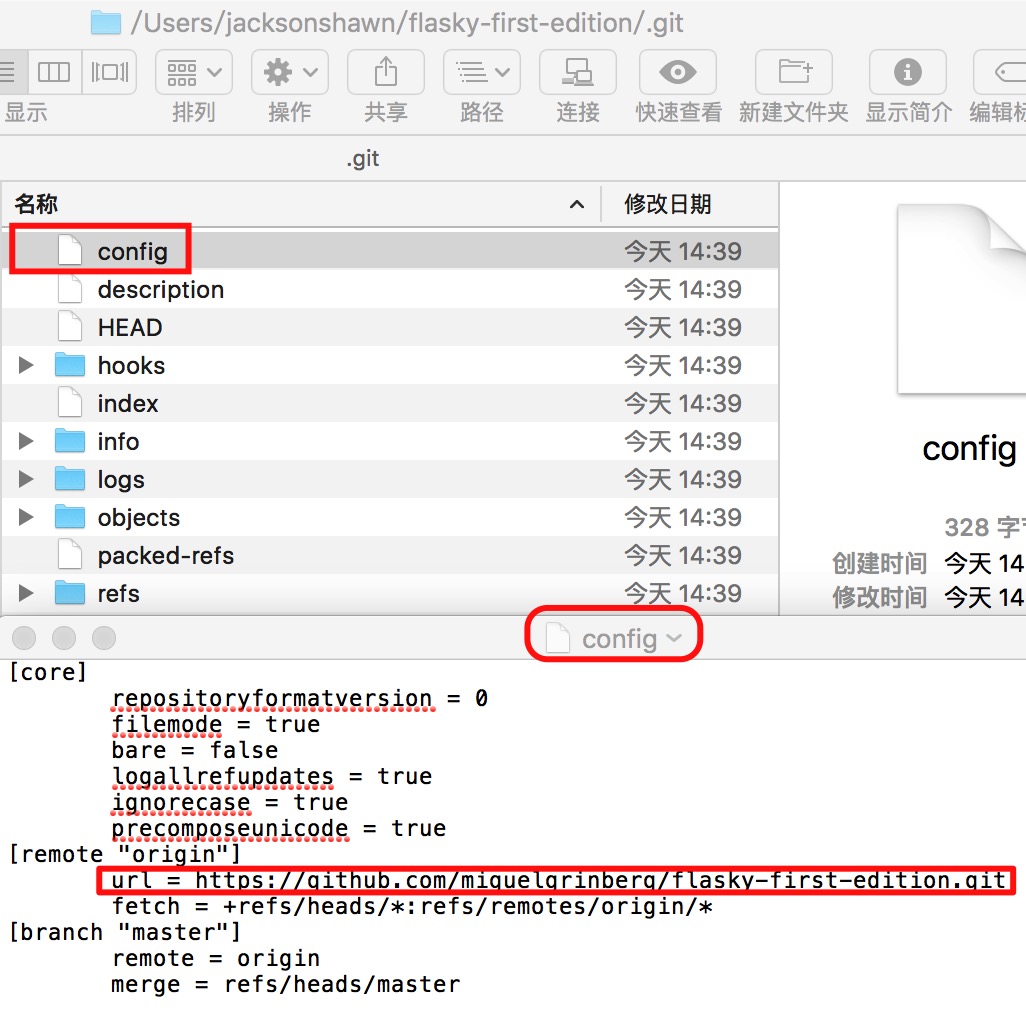Click the Get Info (显示简介) icon
The height and width of the screenshot is (1014, 1026).
[907, 72]
